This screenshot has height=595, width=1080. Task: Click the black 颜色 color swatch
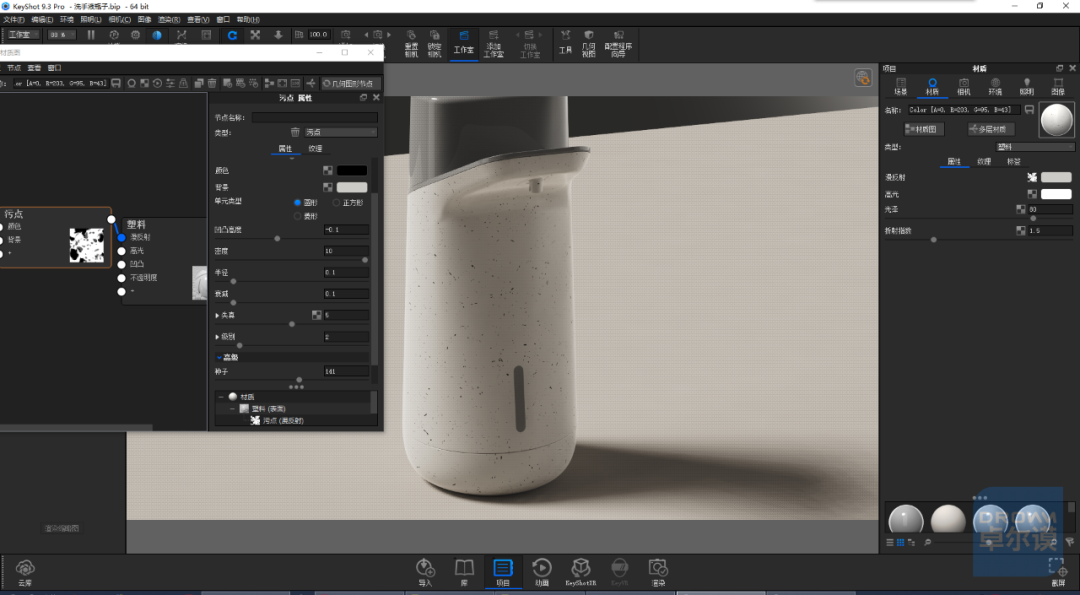352,170
